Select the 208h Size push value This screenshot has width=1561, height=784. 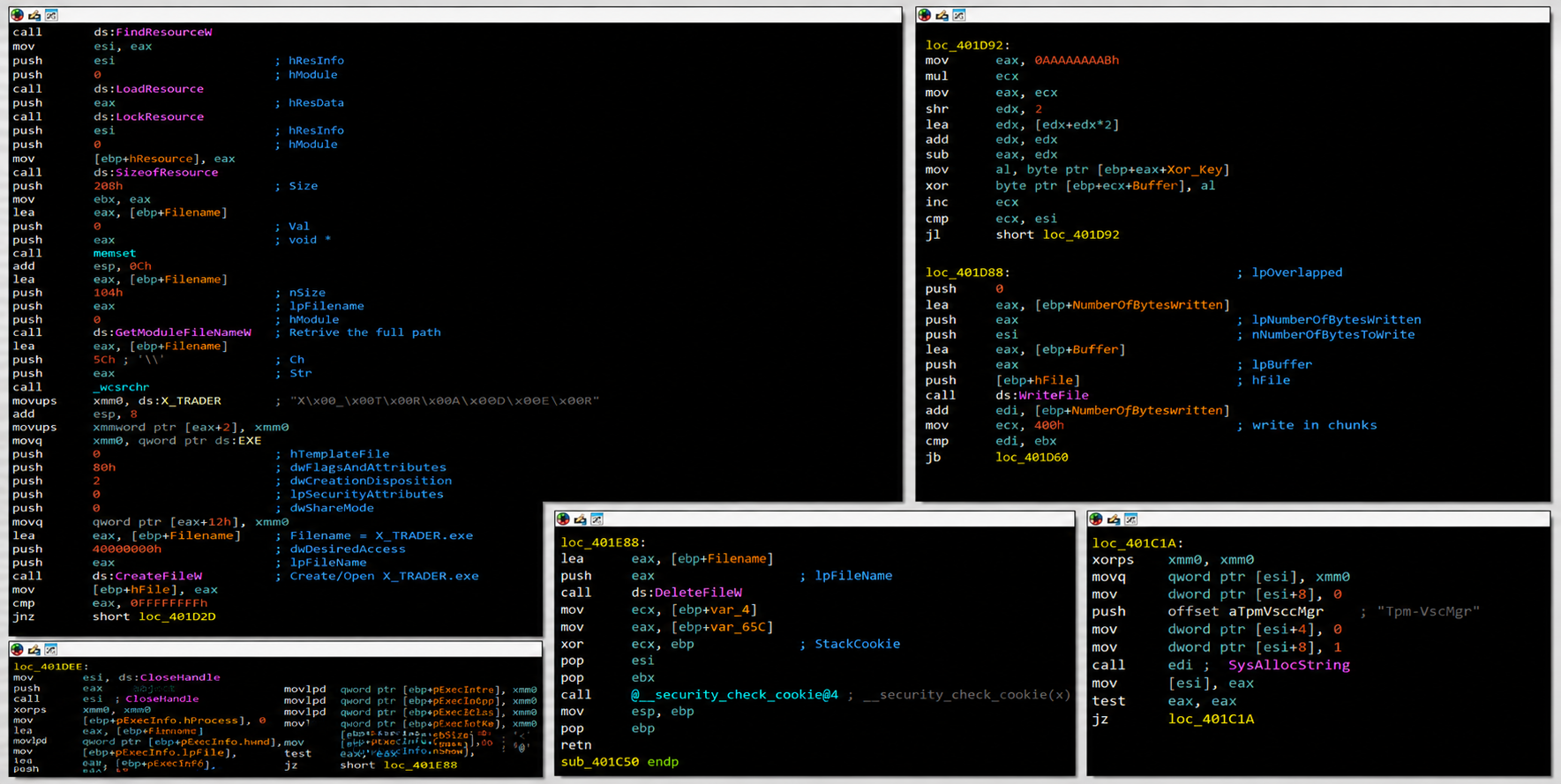[108, 186]
